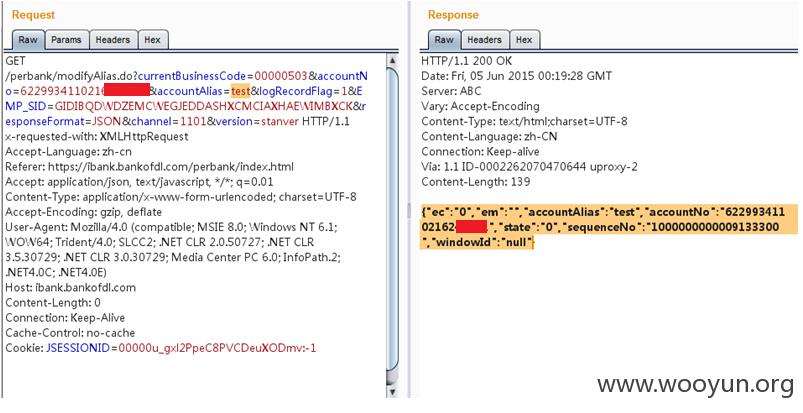Viewport: 803px width, 413px height.
Task: Click the request pane scroll down arrow
Action: click(393, 391)
